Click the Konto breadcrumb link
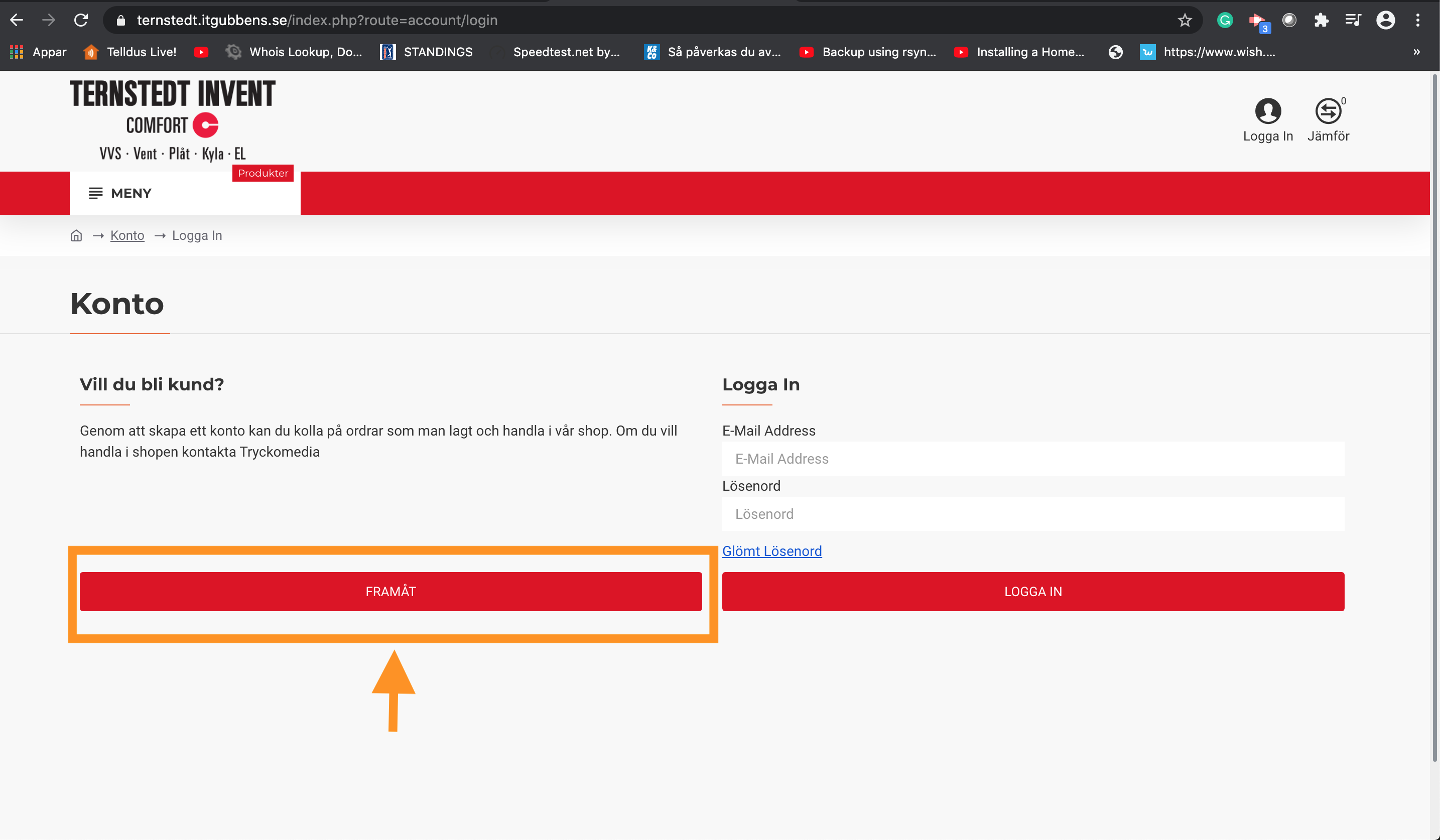Screen dimensions: 1440x840 127,235
